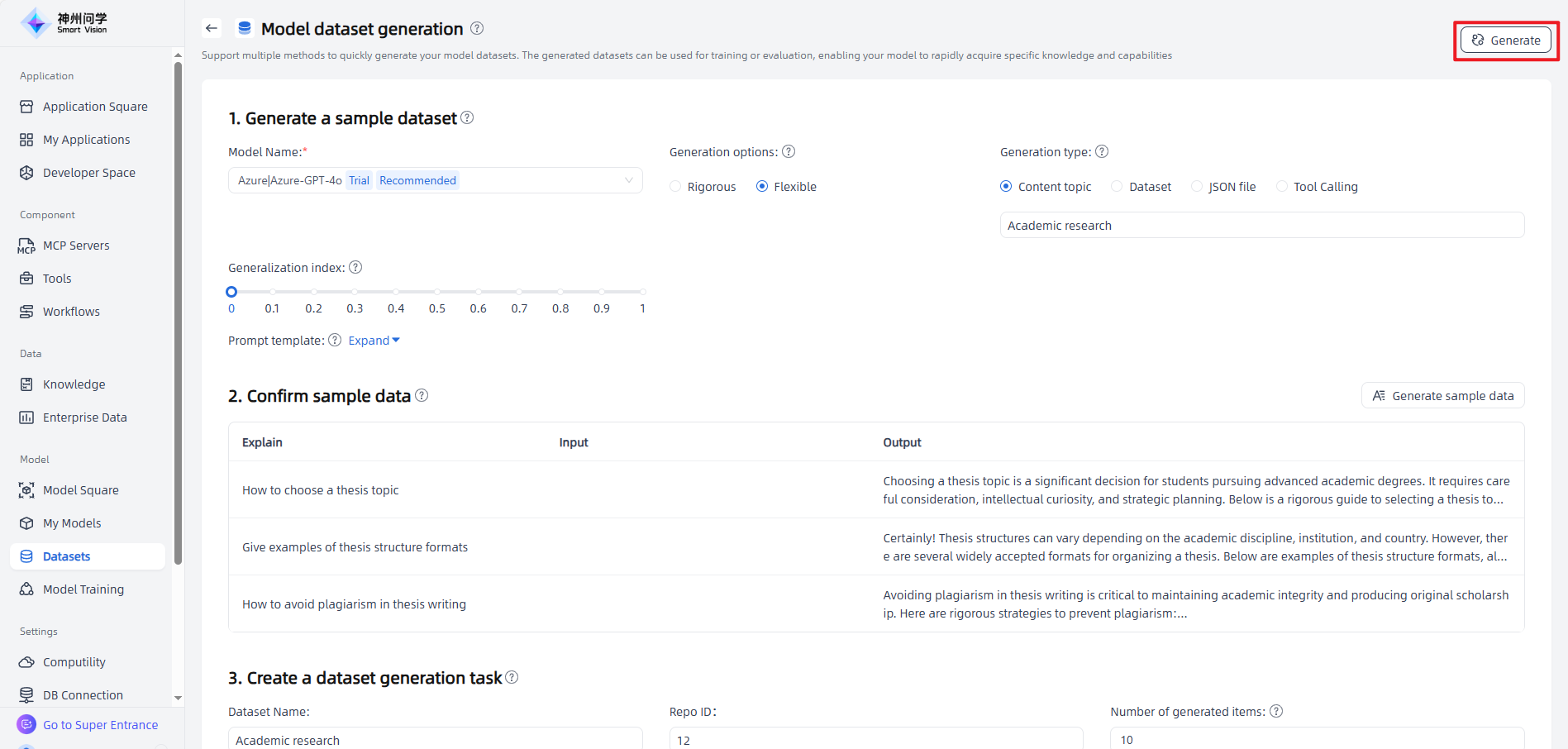The width and height of the screenshot is (1568, 749).
Task: Click the help icon beside Generalization index
Action: (x=355, y=267)
